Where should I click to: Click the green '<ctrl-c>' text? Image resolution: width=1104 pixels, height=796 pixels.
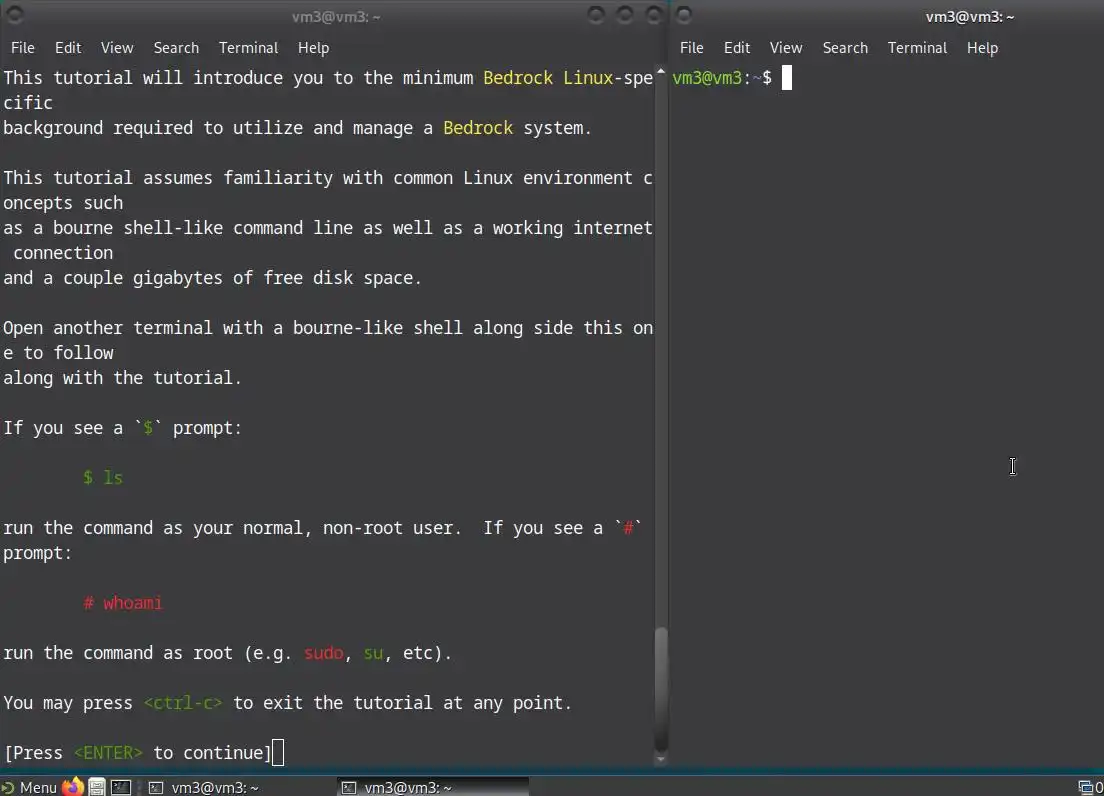tap(183, 703)
